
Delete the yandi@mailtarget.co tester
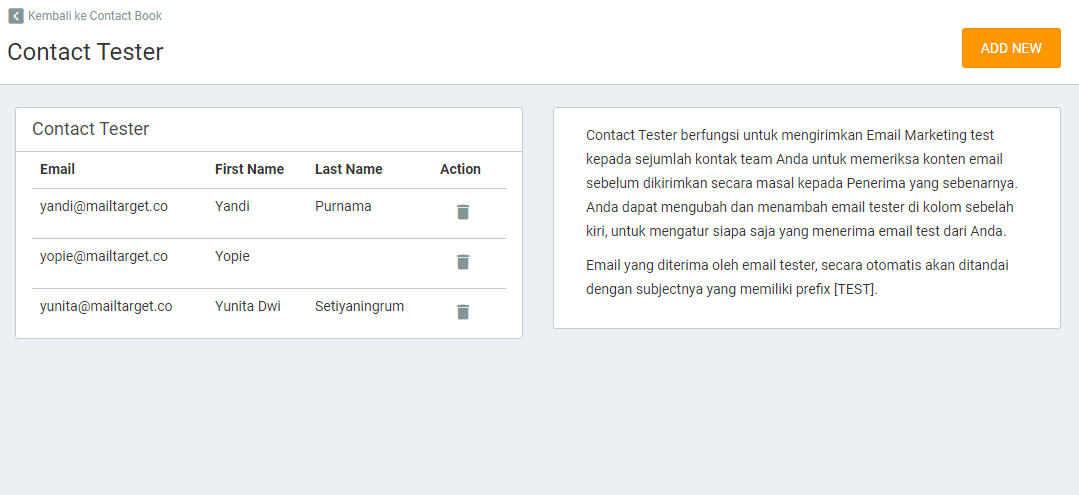pyautogui.click(x=463, y=212)
